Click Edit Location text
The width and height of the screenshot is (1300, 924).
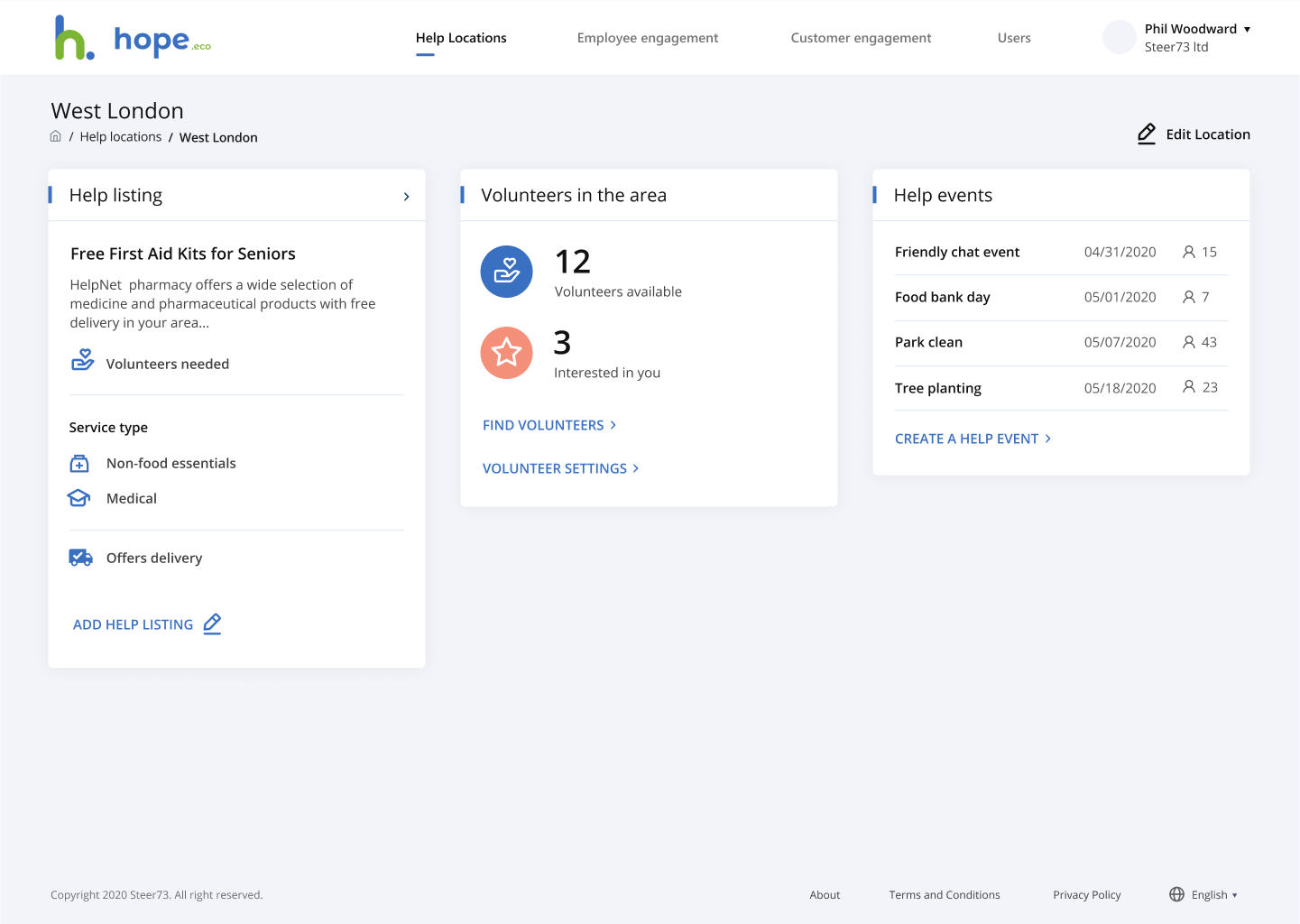[1208, 134]
